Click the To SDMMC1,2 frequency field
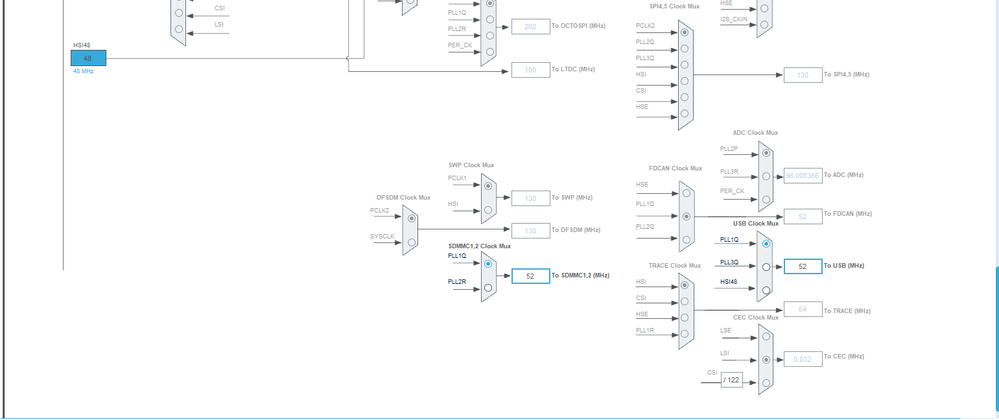 [531, 276]
